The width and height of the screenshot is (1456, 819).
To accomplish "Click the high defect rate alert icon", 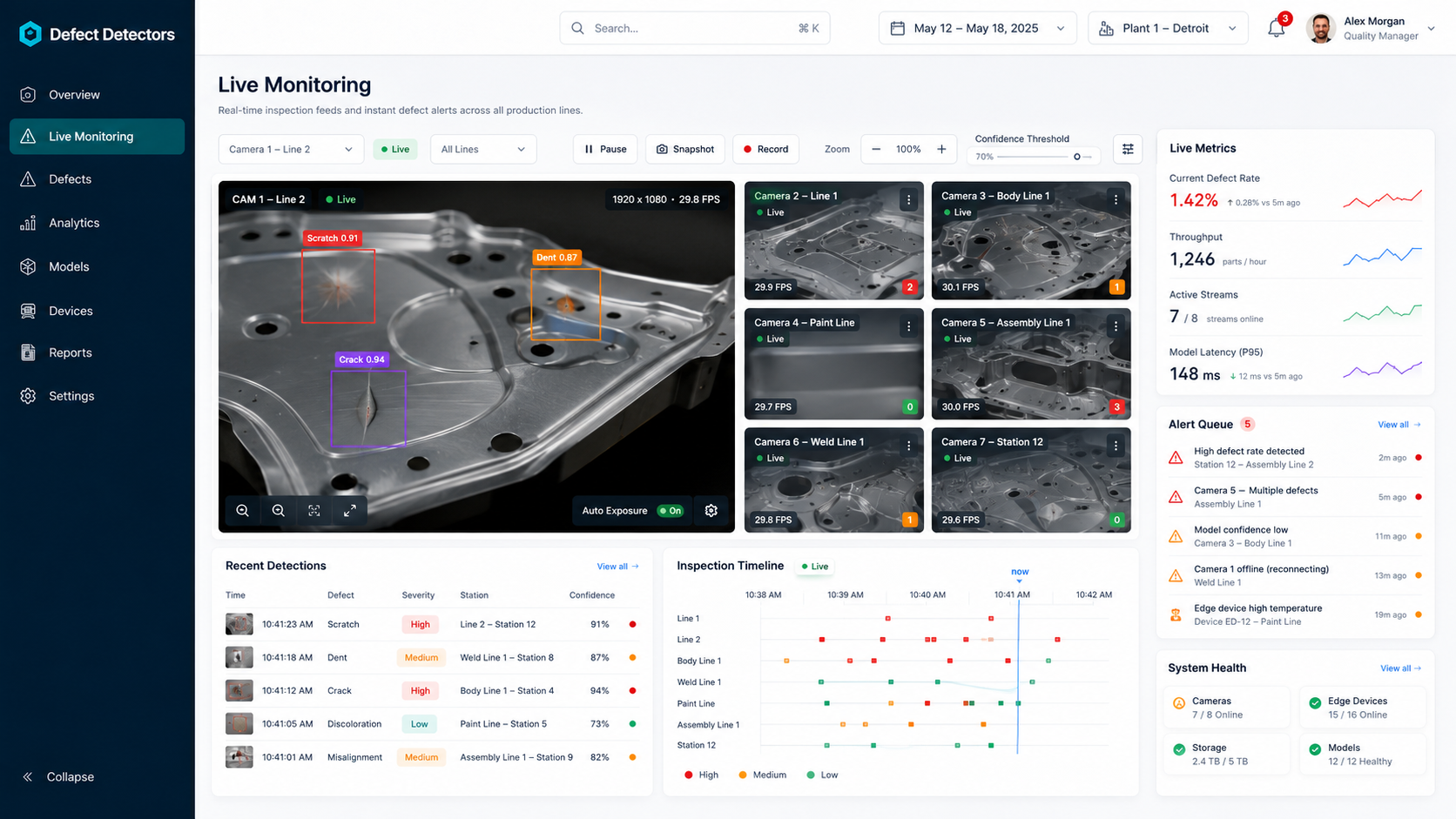I will click(1176, 458).
